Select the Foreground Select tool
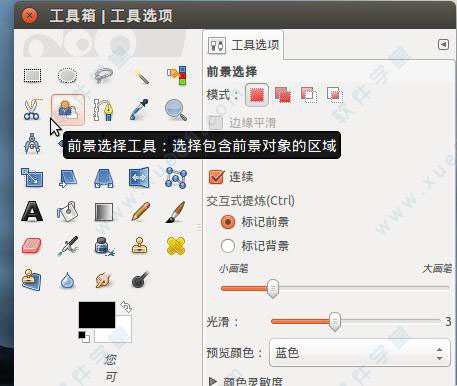This screenshot has width=457, height=386. (x=68, y=110)
